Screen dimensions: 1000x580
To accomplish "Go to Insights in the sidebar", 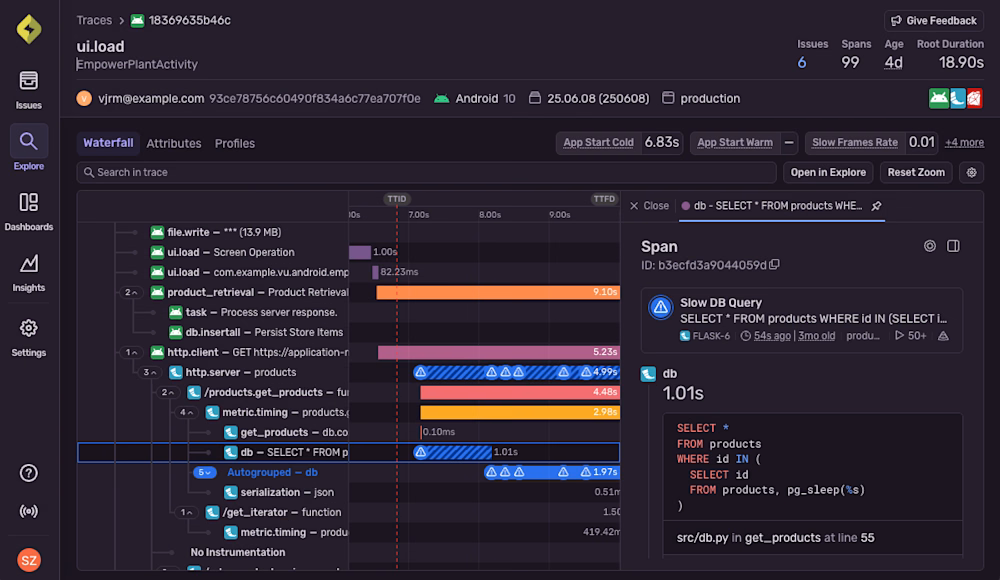I will [x=29, y=272].
